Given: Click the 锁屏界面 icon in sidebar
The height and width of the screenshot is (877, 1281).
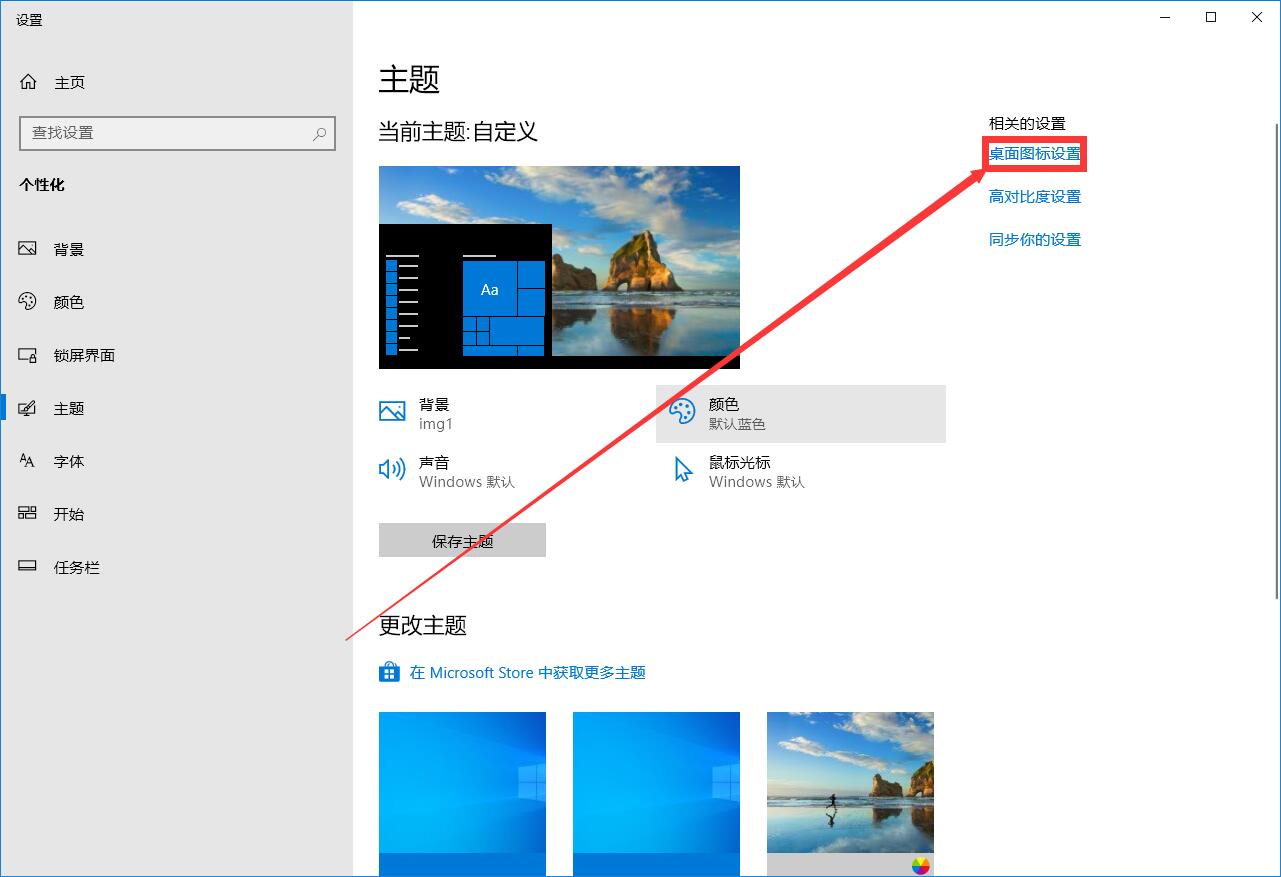Looking at the screenshot, I should pyautogui.click(x=28, y=355).
